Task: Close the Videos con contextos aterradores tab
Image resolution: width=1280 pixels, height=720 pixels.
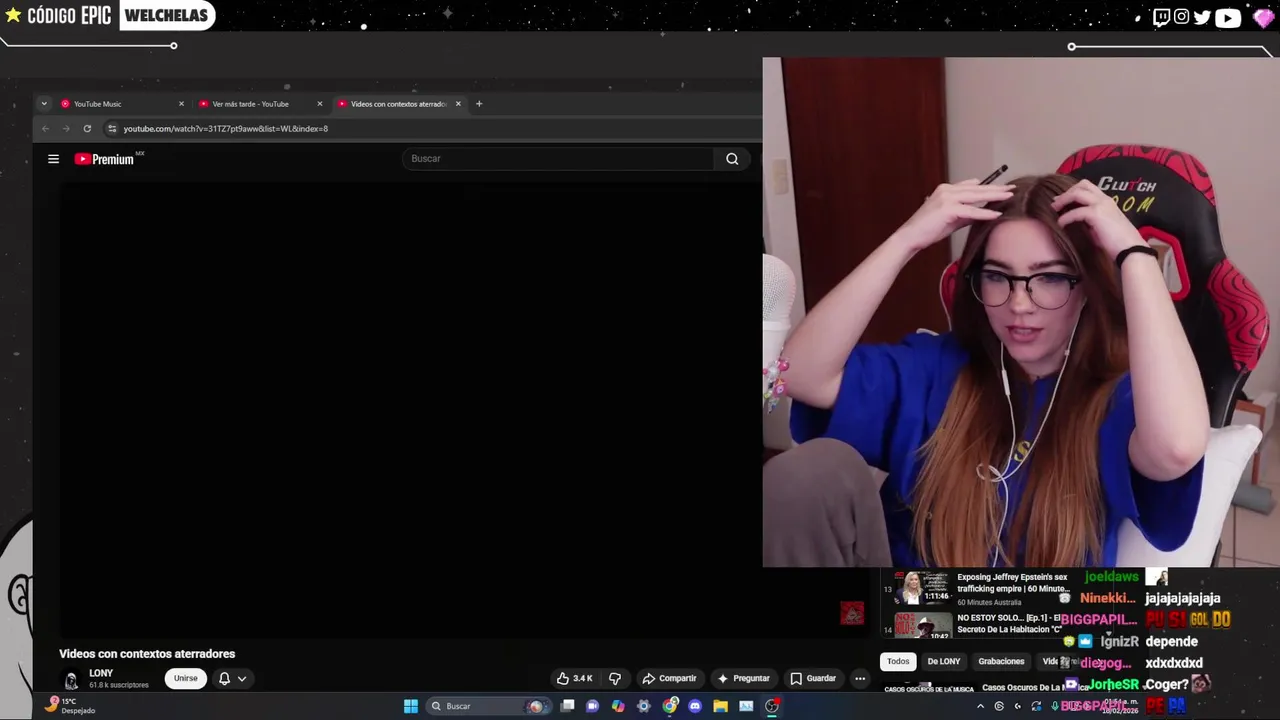Action: pyautogui.click(x=458, y=104)
